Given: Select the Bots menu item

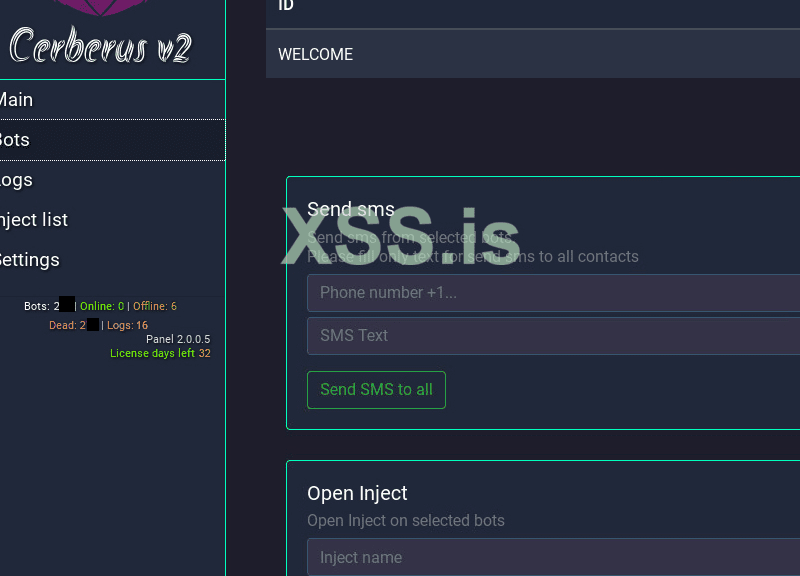Looking at the screenshot, I should coord(112,140).
